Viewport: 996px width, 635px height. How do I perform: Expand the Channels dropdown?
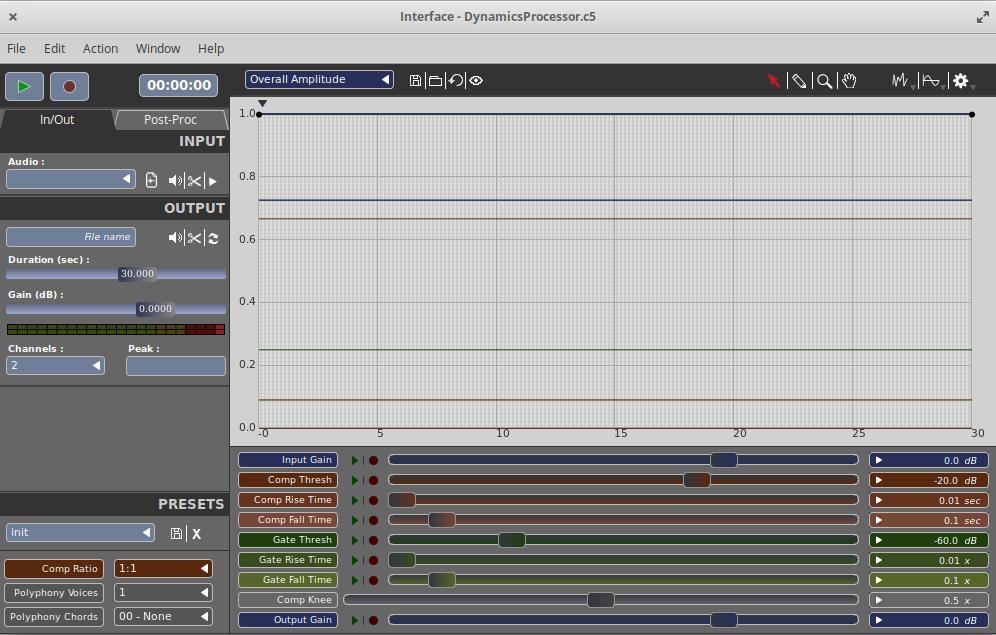(x=55, y=366)
